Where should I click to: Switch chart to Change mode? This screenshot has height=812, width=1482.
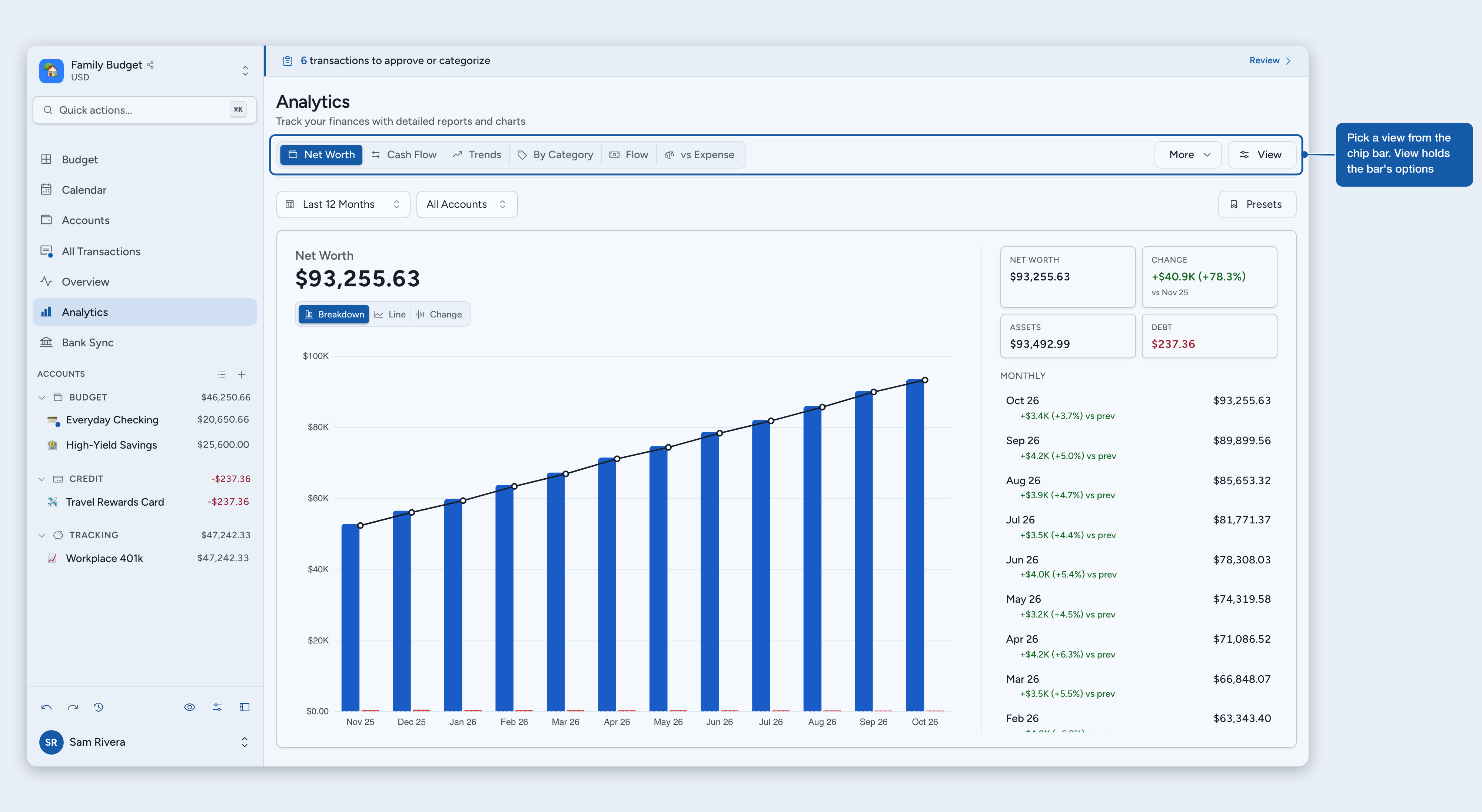coord(439,315)
